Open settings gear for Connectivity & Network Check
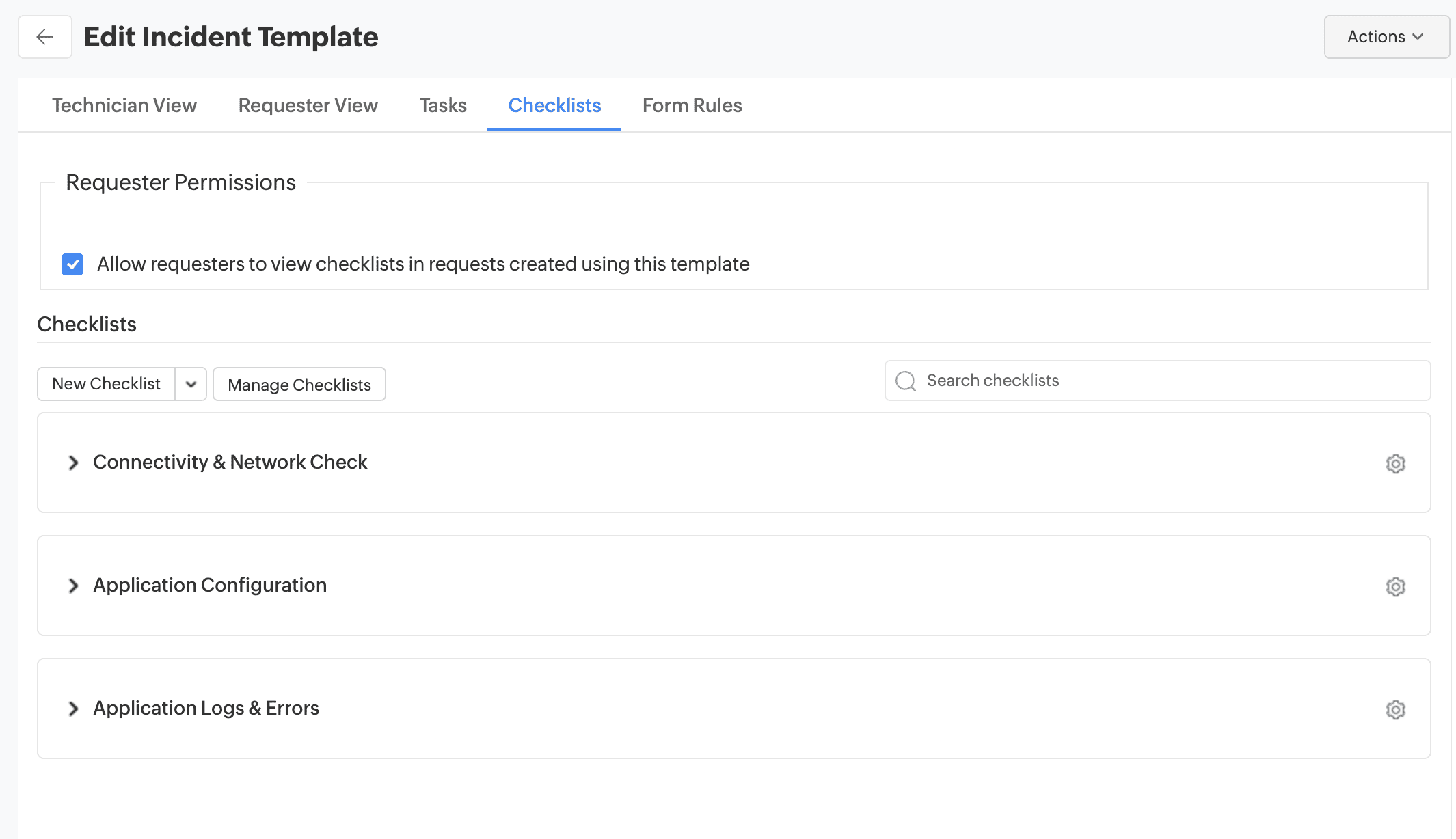 tap(1395, 464)
